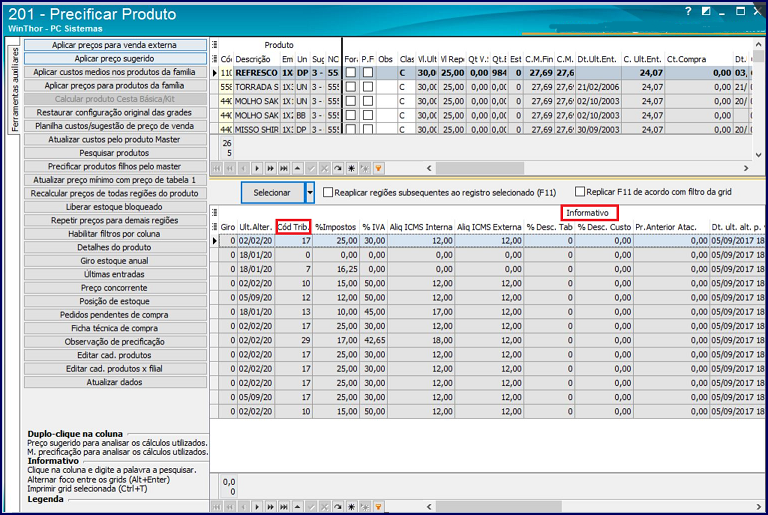Click Editar cad. produtos x filial button
768x515 pixels.
click(116, 368)
